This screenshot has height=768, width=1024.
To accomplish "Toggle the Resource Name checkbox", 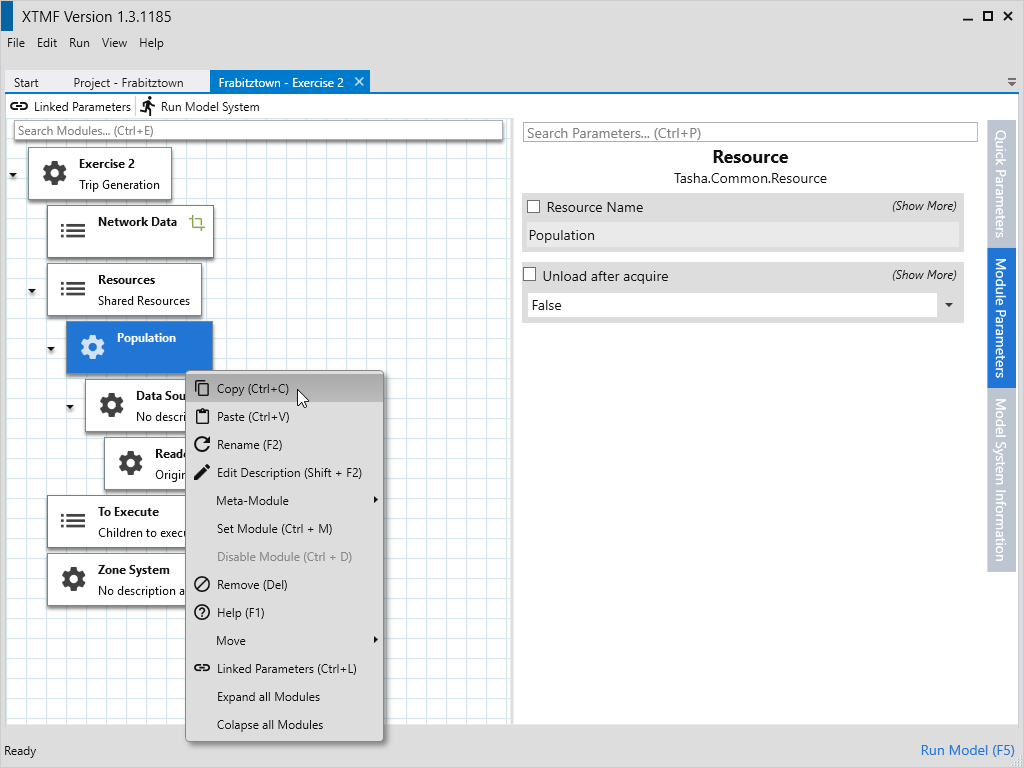I will click(x=534, y=207).
